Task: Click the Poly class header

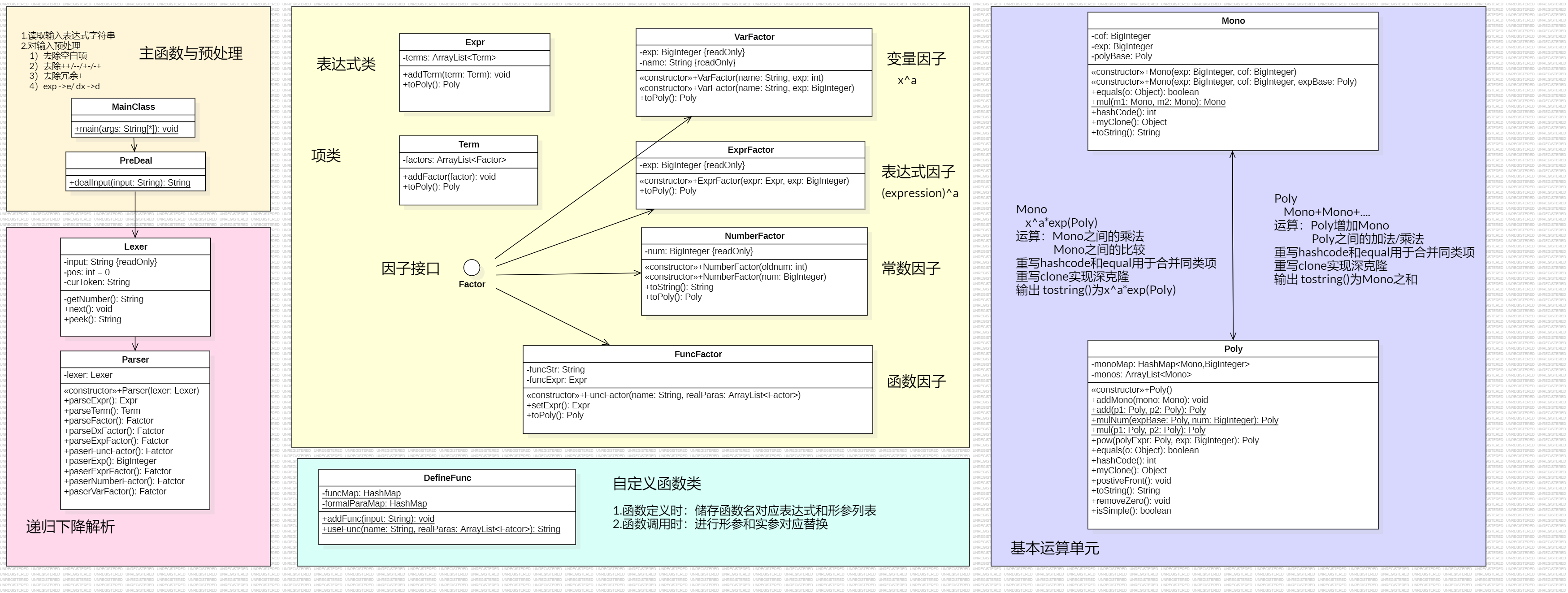Action: coord(1233,348)
